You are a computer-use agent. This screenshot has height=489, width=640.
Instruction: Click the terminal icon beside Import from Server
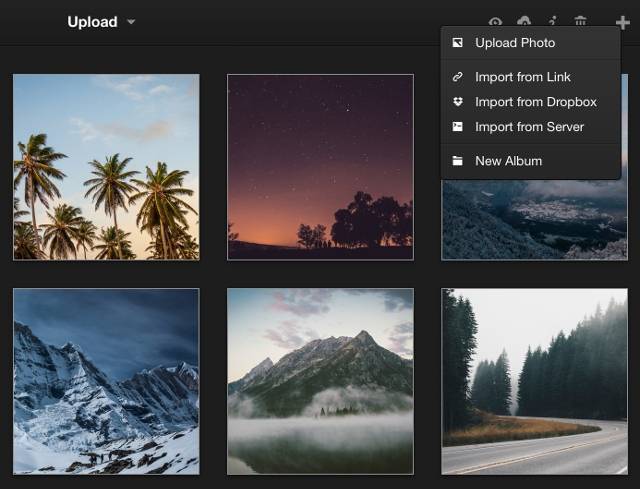tap(457, 127)
